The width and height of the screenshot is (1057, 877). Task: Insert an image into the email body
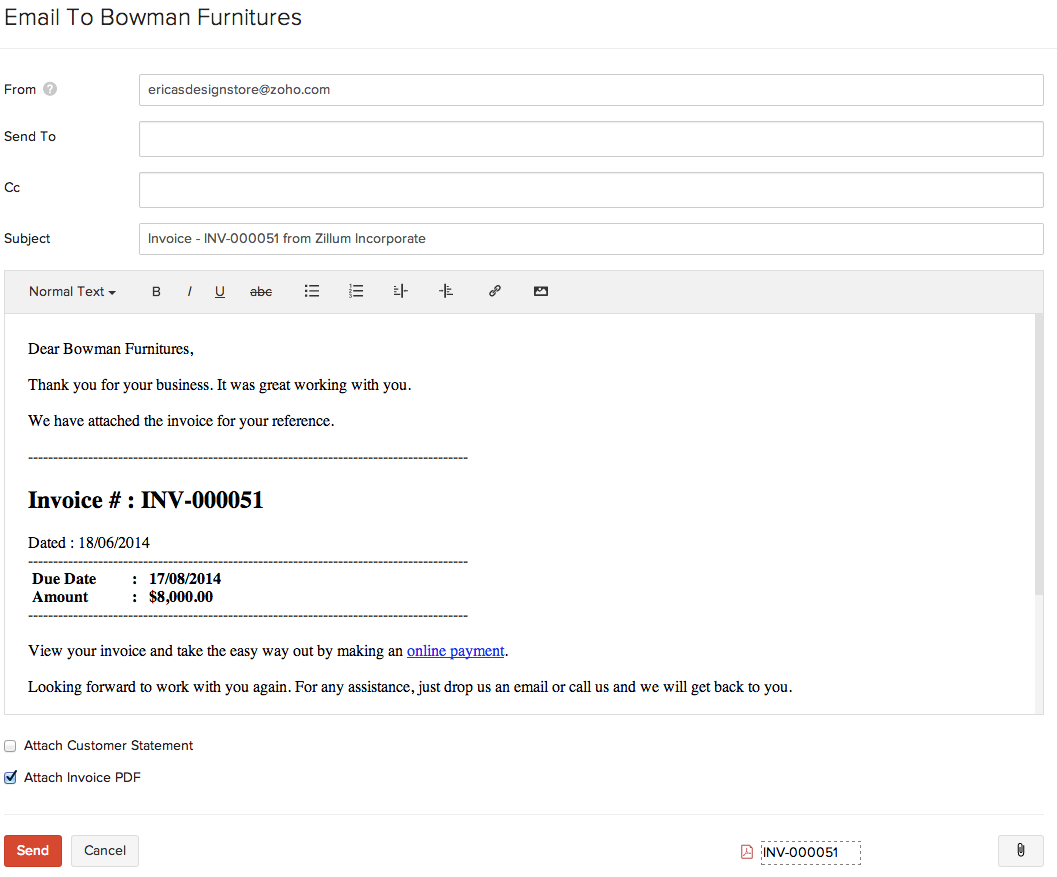(541, 292)
